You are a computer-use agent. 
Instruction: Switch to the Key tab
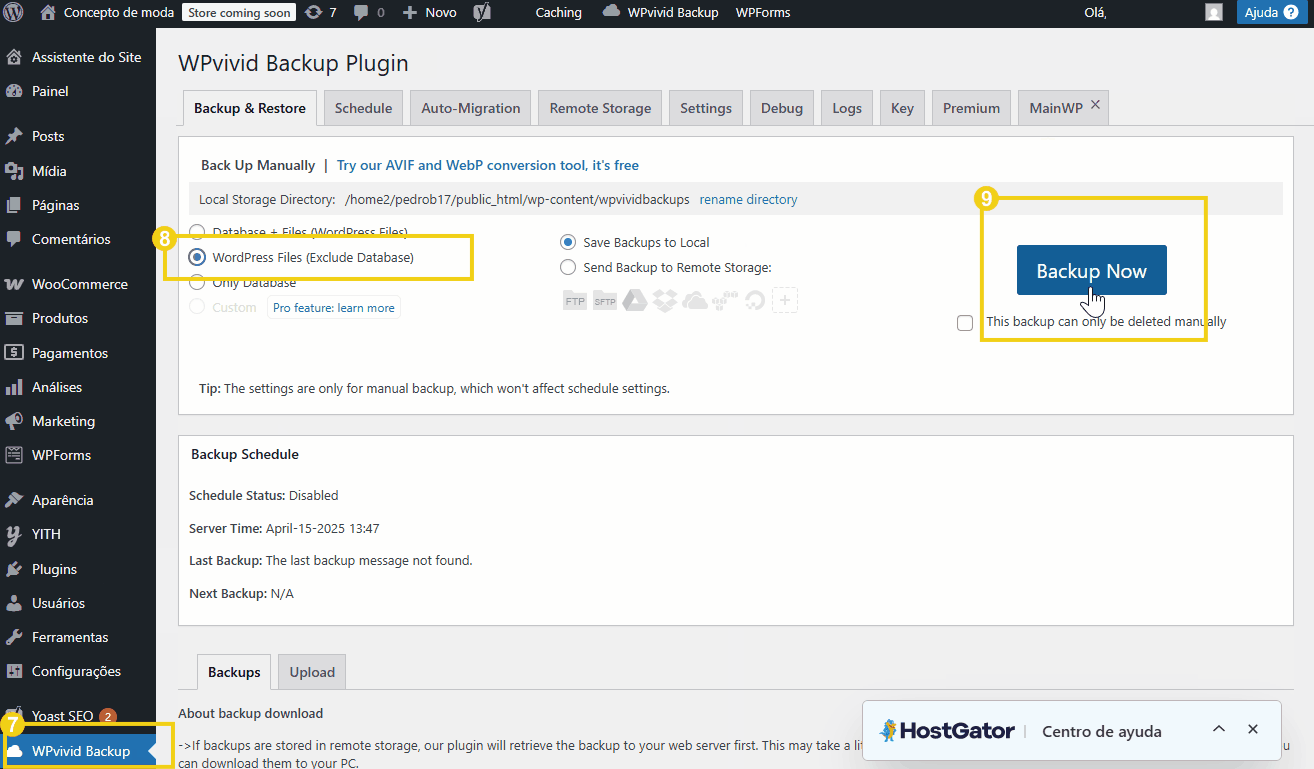(902, 108)
